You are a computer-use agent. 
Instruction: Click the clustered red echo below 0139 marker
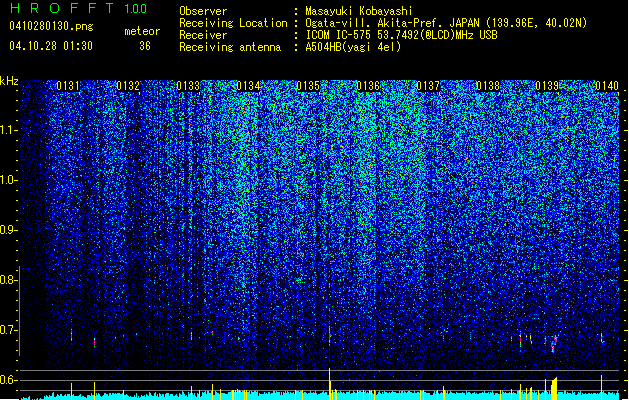coord(554,343)
